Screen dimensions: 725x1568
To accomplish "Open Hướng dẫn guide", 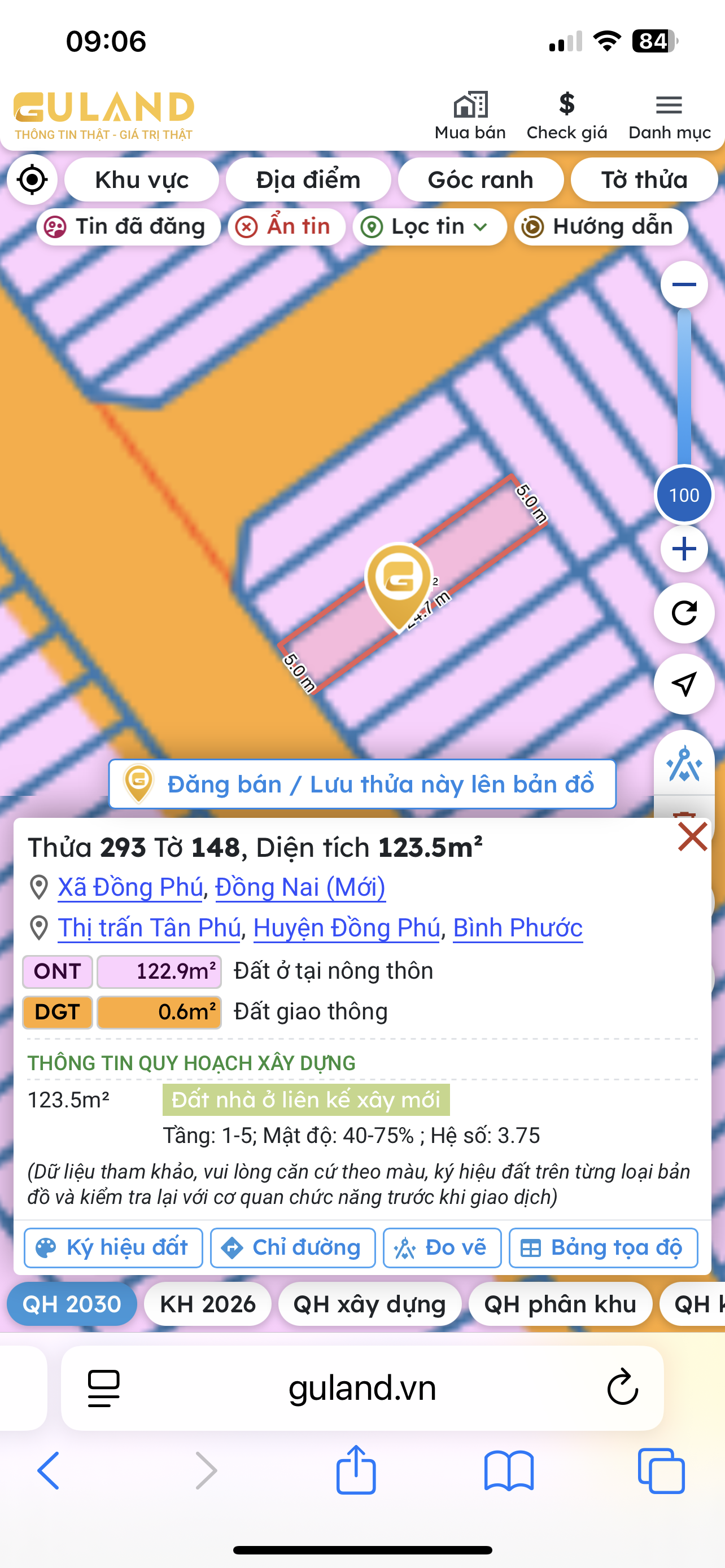I will (601, 226).
